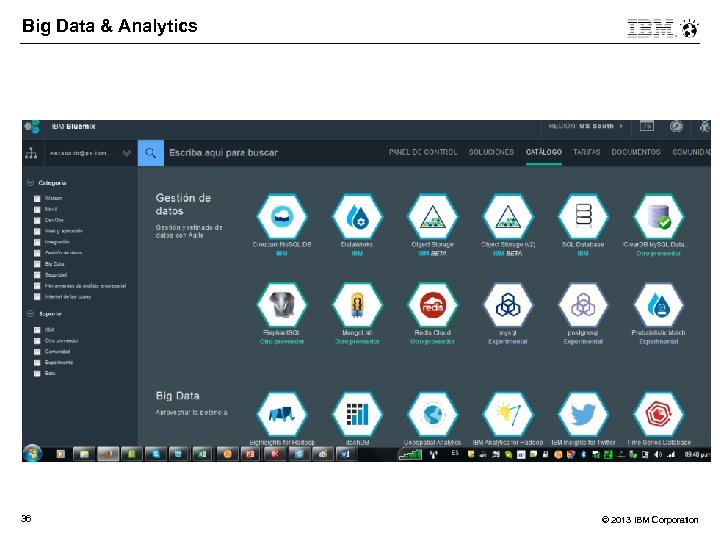Image resolution: width=720 pixels, height=540 pixels.
Task: Click the Gestión de datos section heading
Action: pyautogui.click(x=183, y=204)
